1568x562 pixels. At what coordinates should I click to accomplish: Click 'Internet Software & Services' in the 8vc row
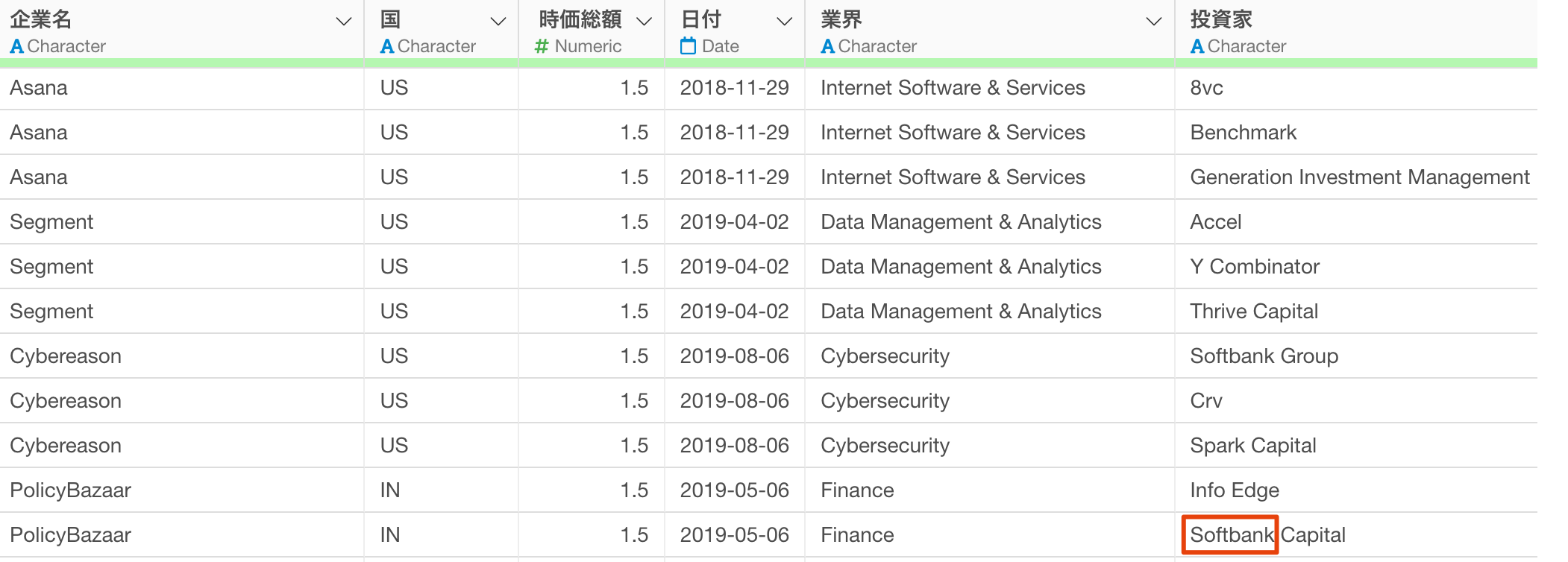[x=953, y=88]
